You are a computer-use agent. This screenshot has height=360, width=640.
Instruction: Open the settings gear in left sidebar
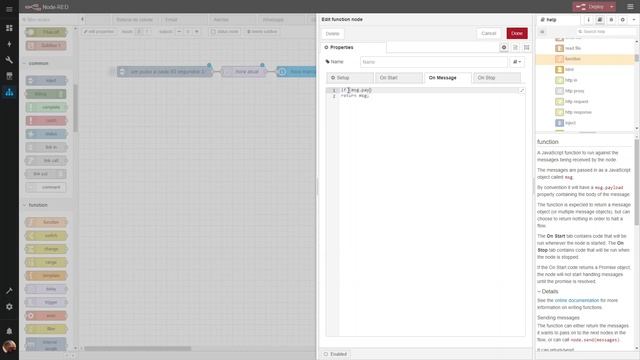[x=9, y=307]
